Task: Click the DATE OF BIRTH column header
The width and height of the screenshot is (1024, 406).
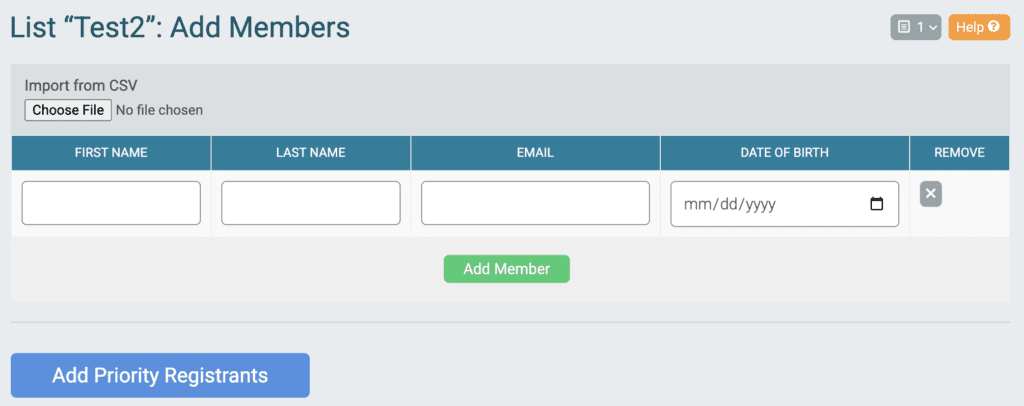Action: point(784,153)
